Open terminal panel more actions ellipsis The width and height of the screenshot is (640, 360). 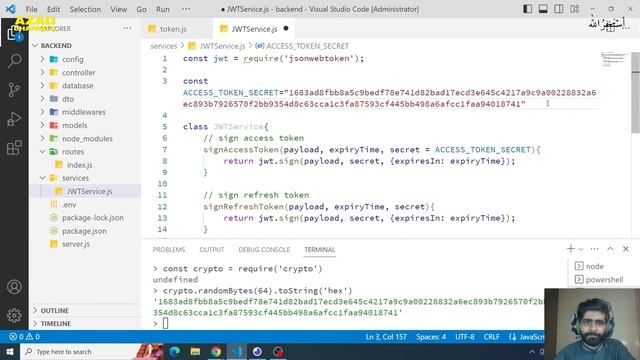pos(594,249)
